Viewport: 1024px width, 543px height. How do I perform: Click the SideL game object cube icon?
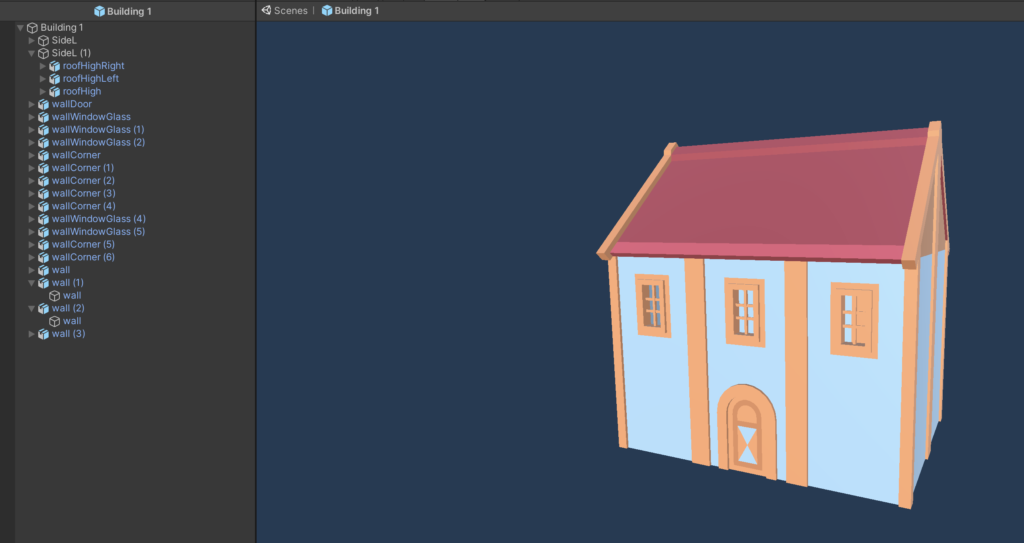43,40
